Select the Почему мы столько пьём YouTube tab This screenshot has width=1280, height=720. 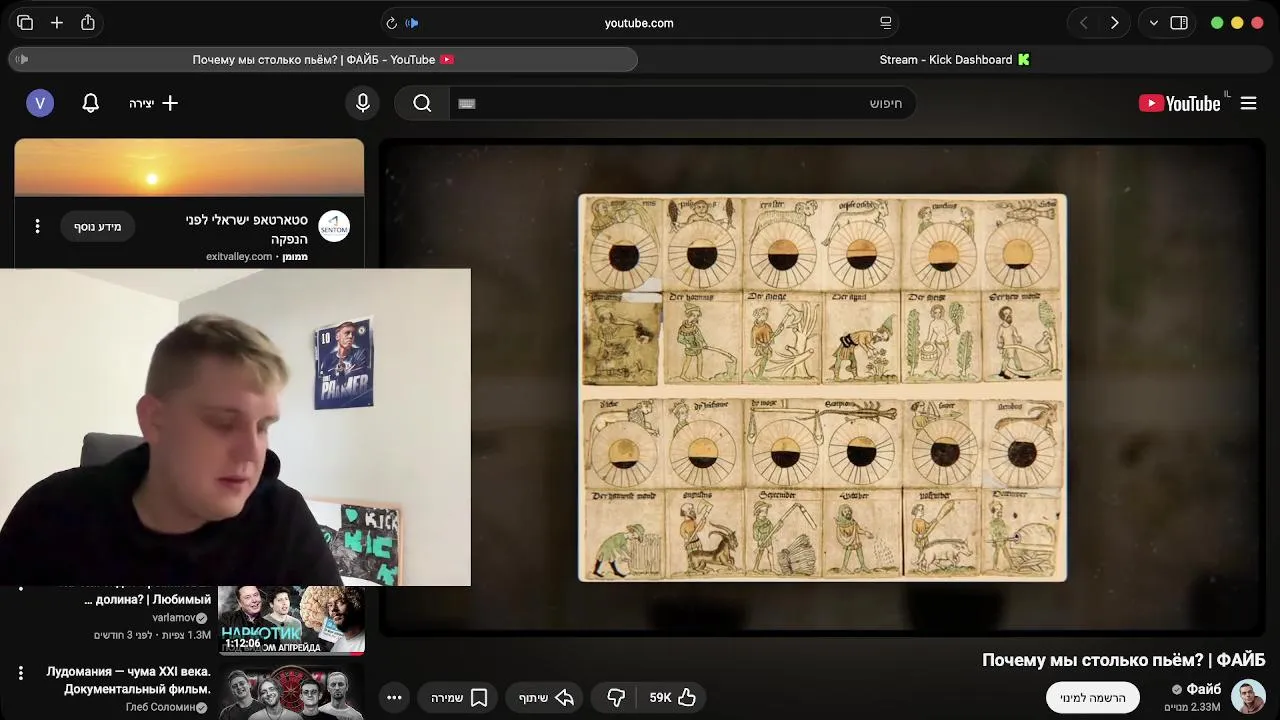[x=323, y=60]
